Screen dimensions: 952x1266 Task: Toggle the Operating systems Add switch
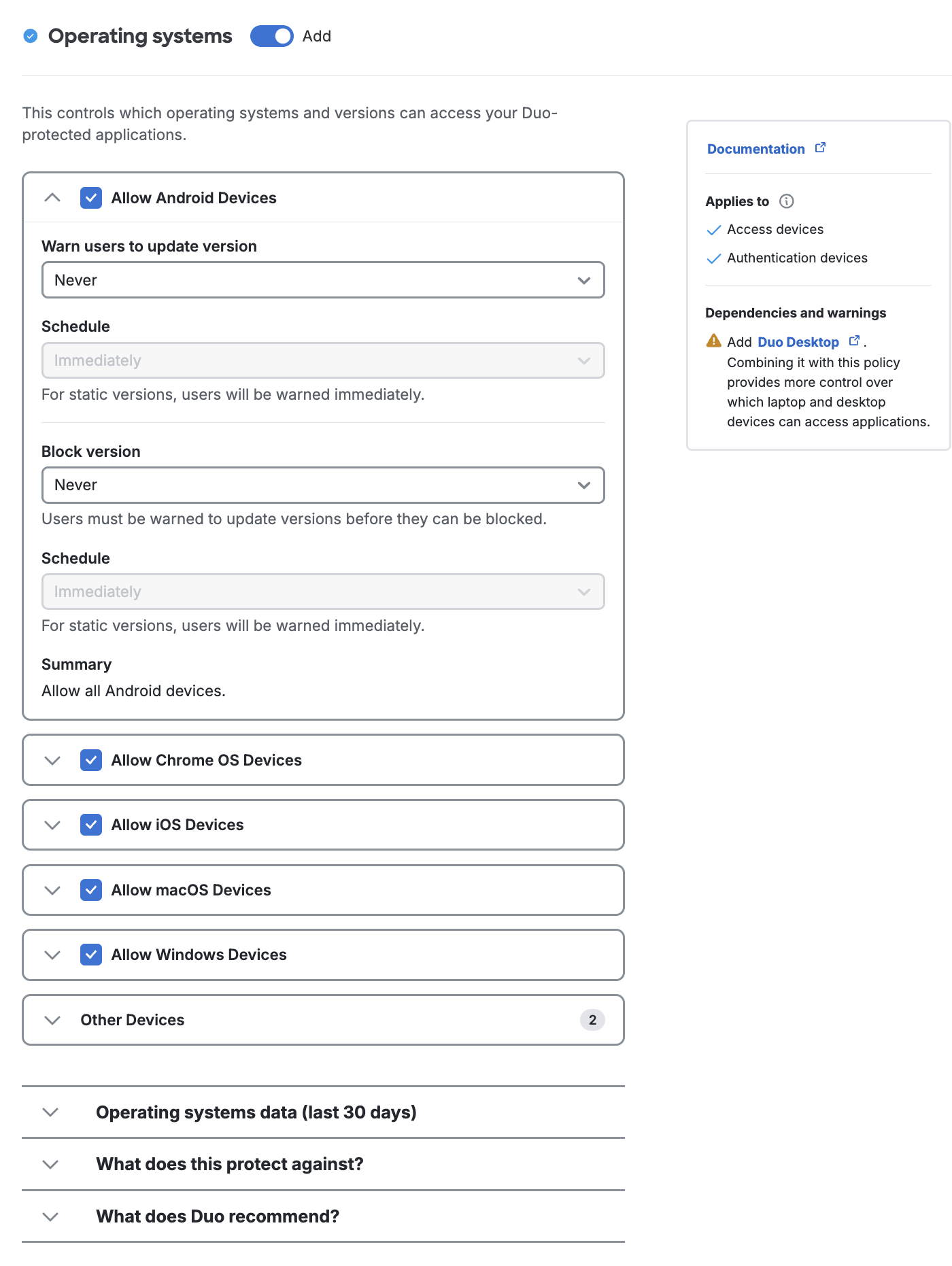(271, 36)
